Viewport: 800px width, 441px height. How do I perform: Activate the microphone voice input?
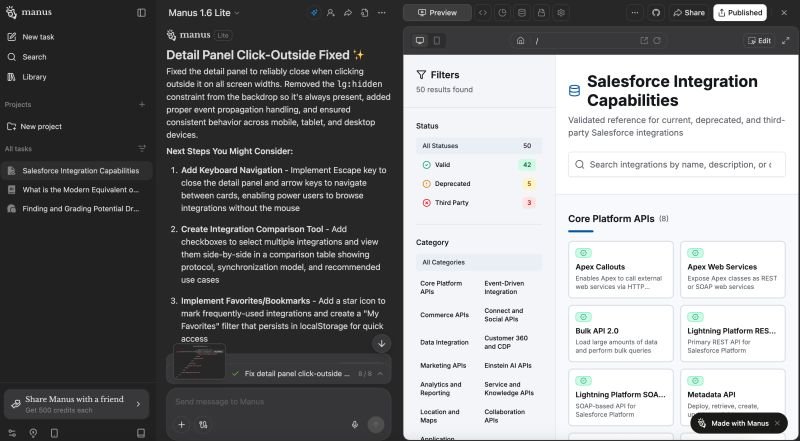click(x=355, y=425)
